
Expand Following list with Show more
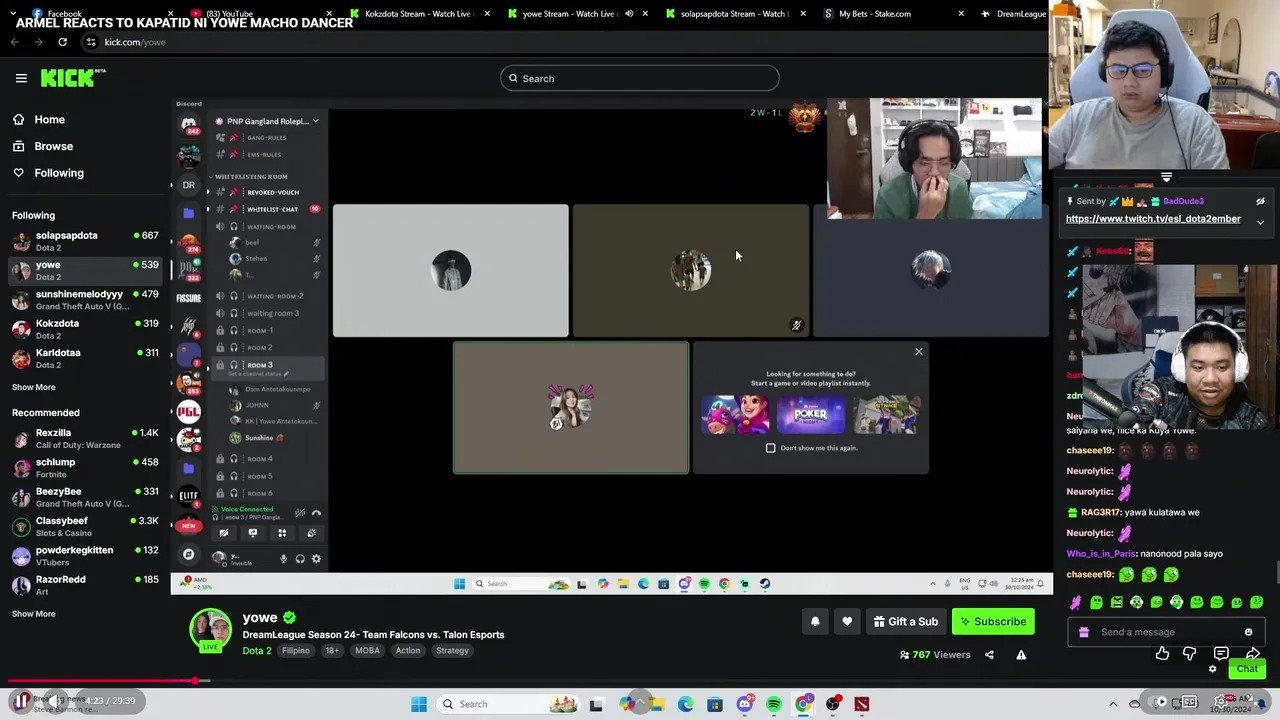pyautogui.click(x=34, y=387)
